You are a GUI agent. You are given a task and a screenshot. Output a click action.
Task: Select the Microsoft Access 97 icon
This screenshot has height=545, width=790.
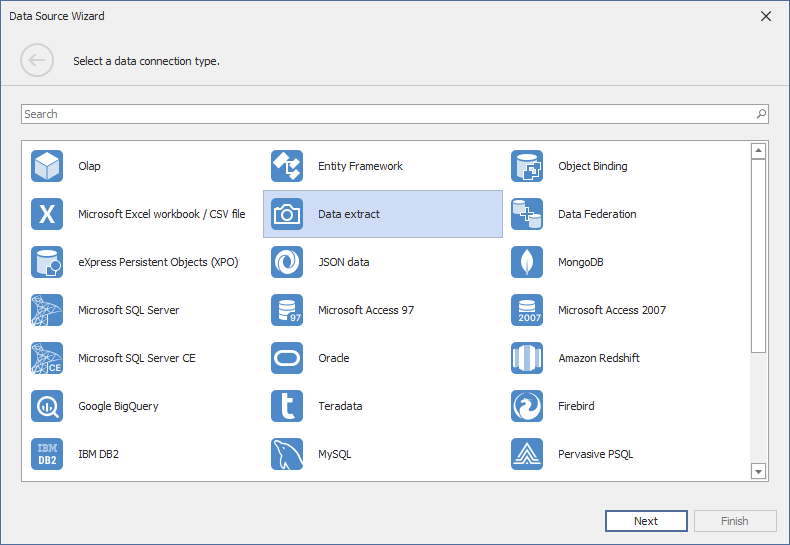point(287,310)
